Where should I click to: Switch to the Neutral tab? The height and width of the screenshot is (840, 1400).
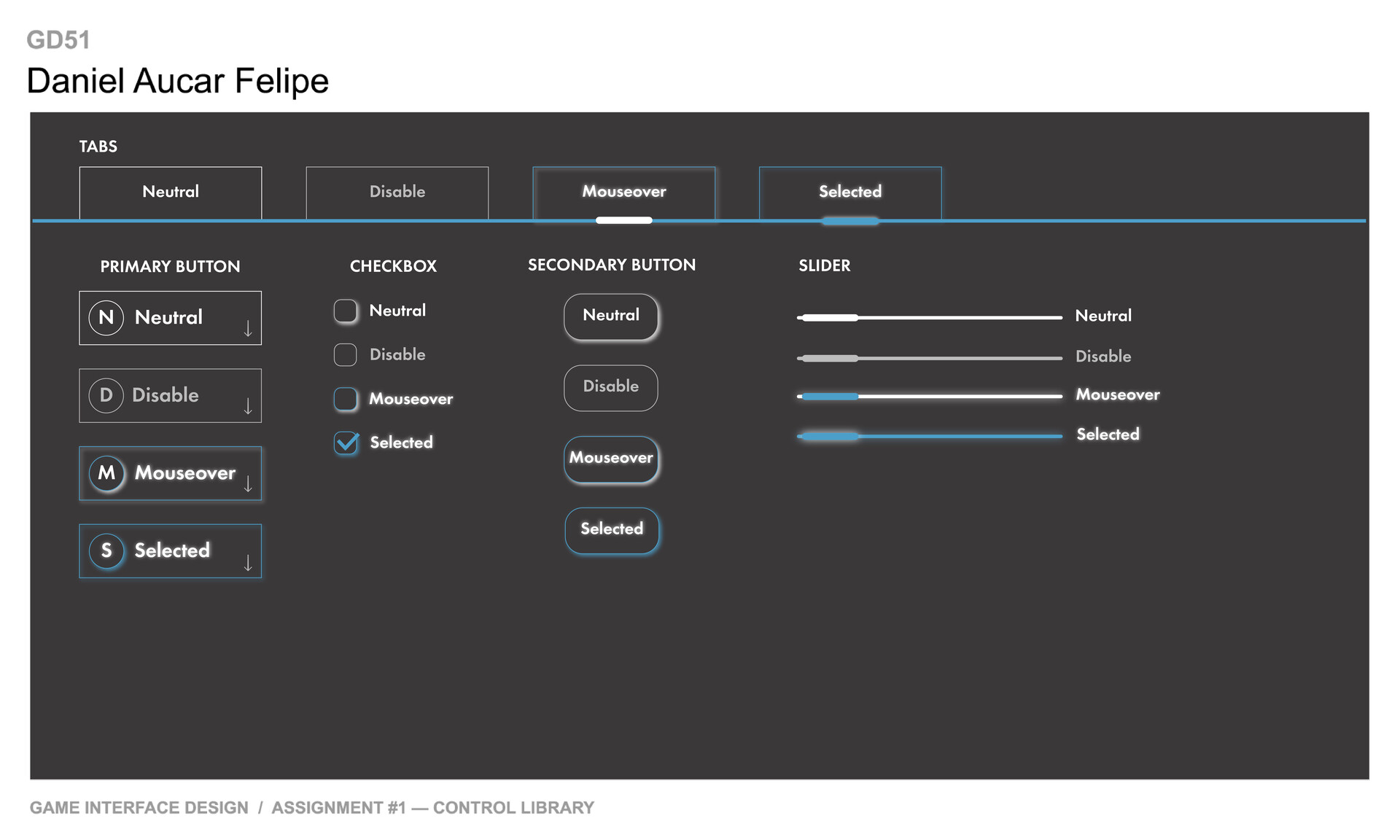(171, 192)
